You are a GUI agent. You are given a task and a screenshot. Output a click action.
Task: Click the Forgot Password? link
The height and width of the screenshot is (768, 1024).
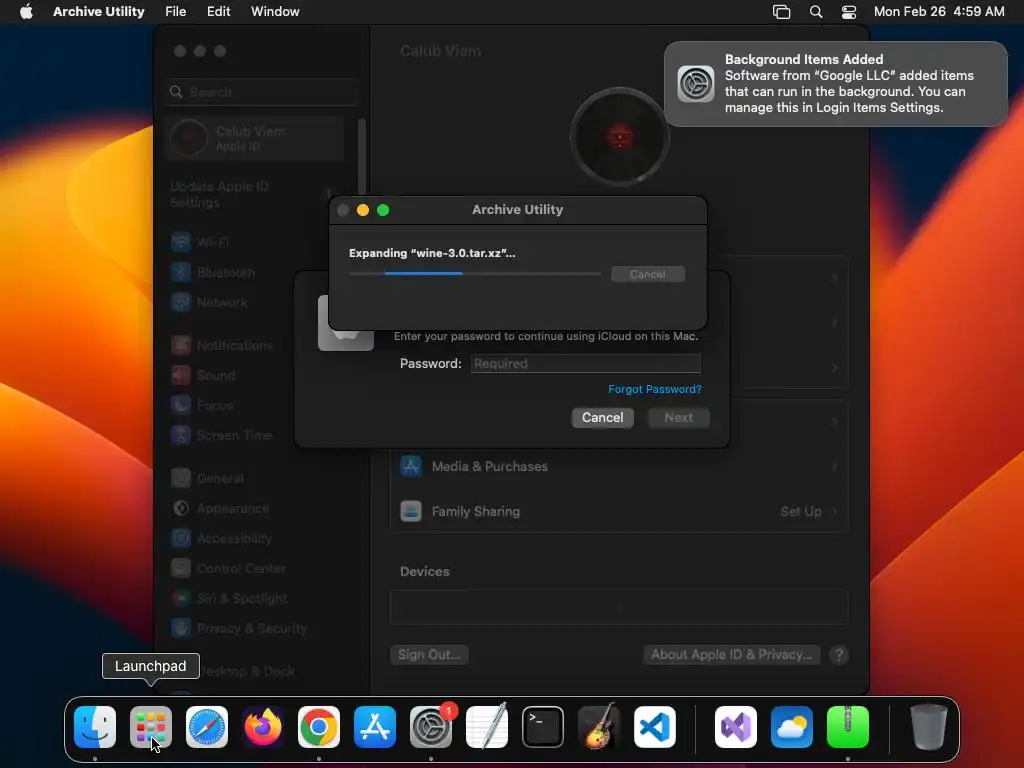pos(655,389)
